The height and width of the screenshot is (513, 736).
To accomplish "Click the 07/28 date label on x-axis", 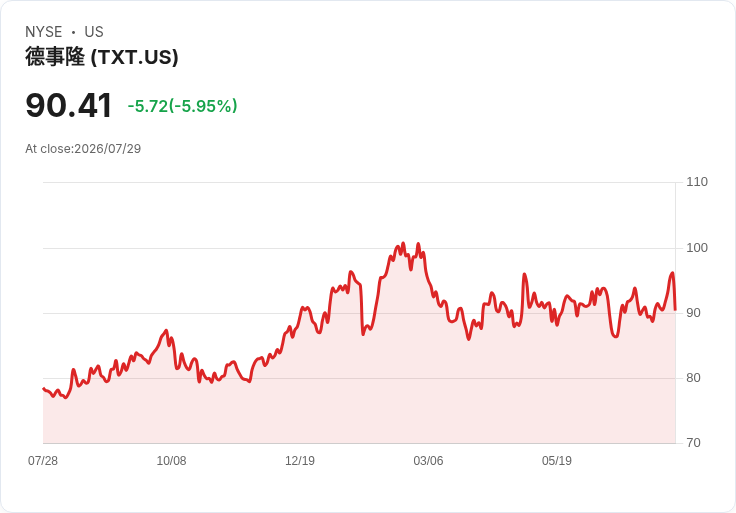I will pyautogui.click(x=43, y=460).
